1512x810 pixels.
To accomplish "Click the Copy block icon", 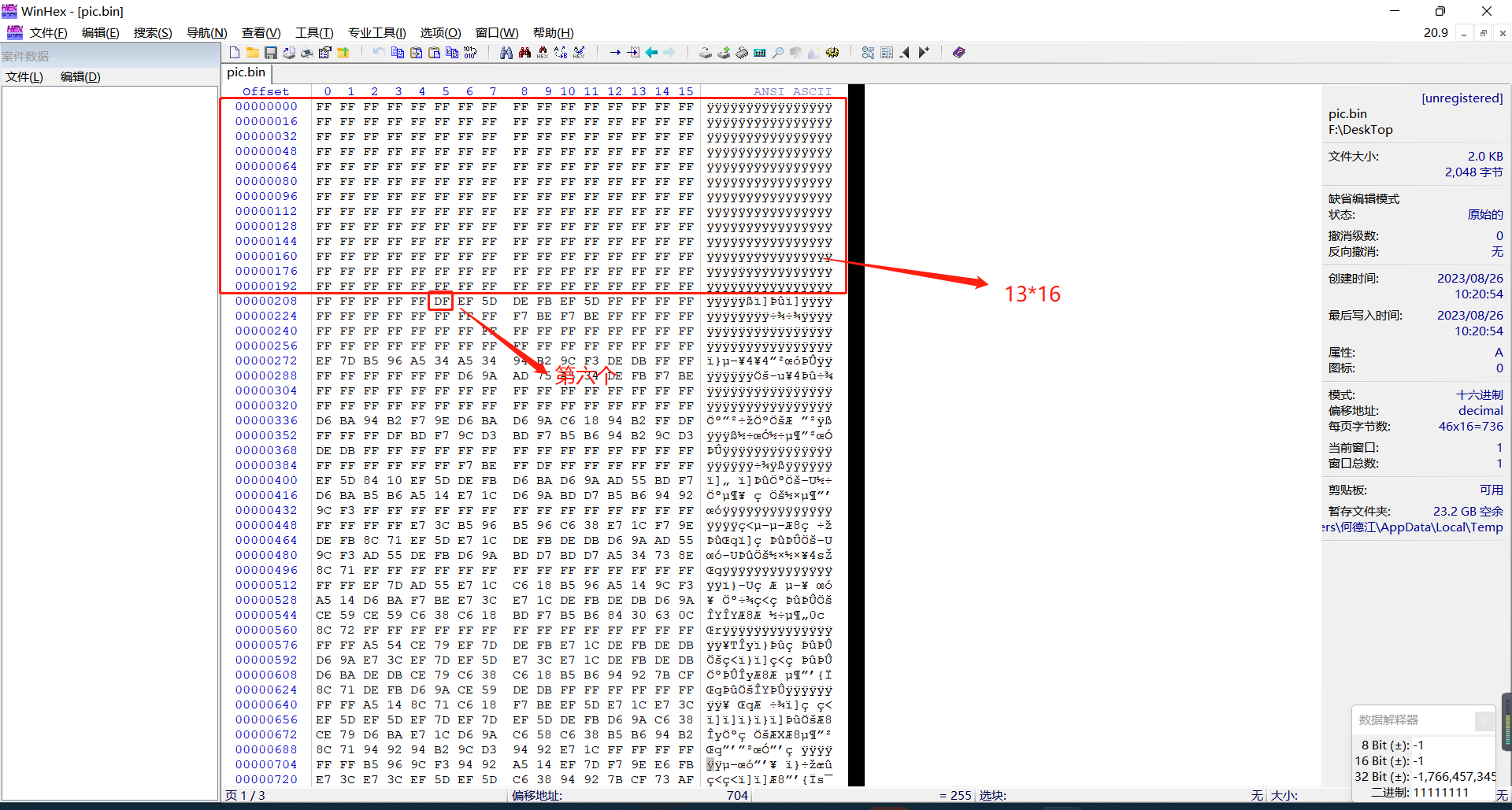I will (x=398, y=53).
